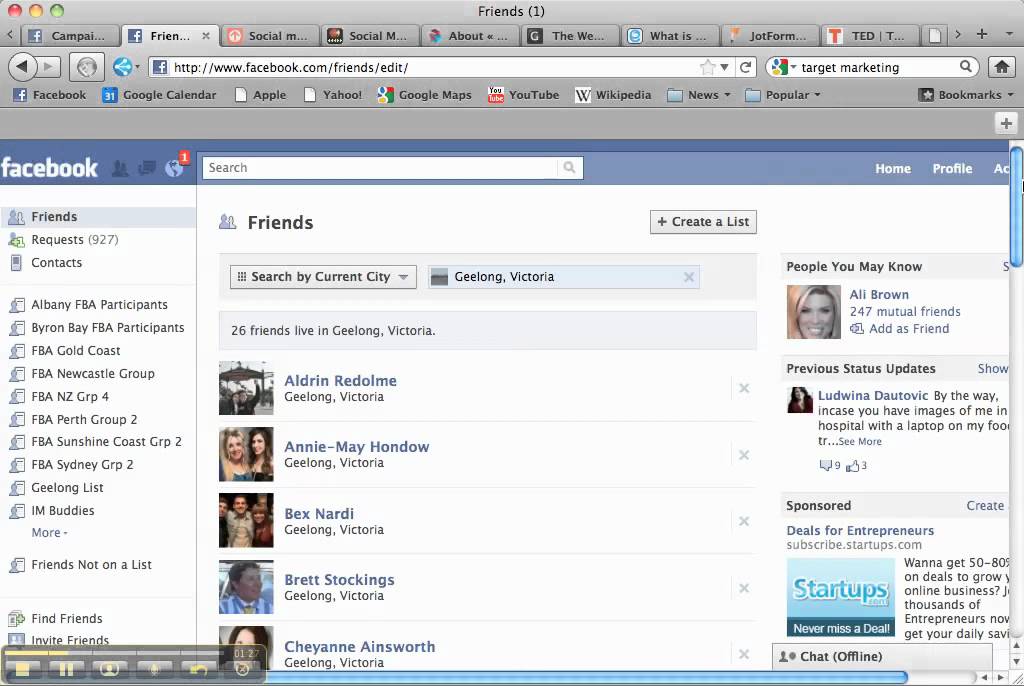This screenshot has width=1024, height=686.
Task: Go to Home in Facebook header
Action: click(x=893, y=169)
